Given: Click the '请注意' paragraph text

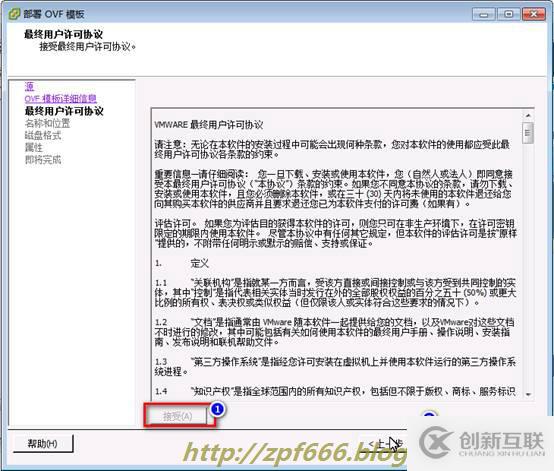Looking at the screenshot, I should coord(332,149).
